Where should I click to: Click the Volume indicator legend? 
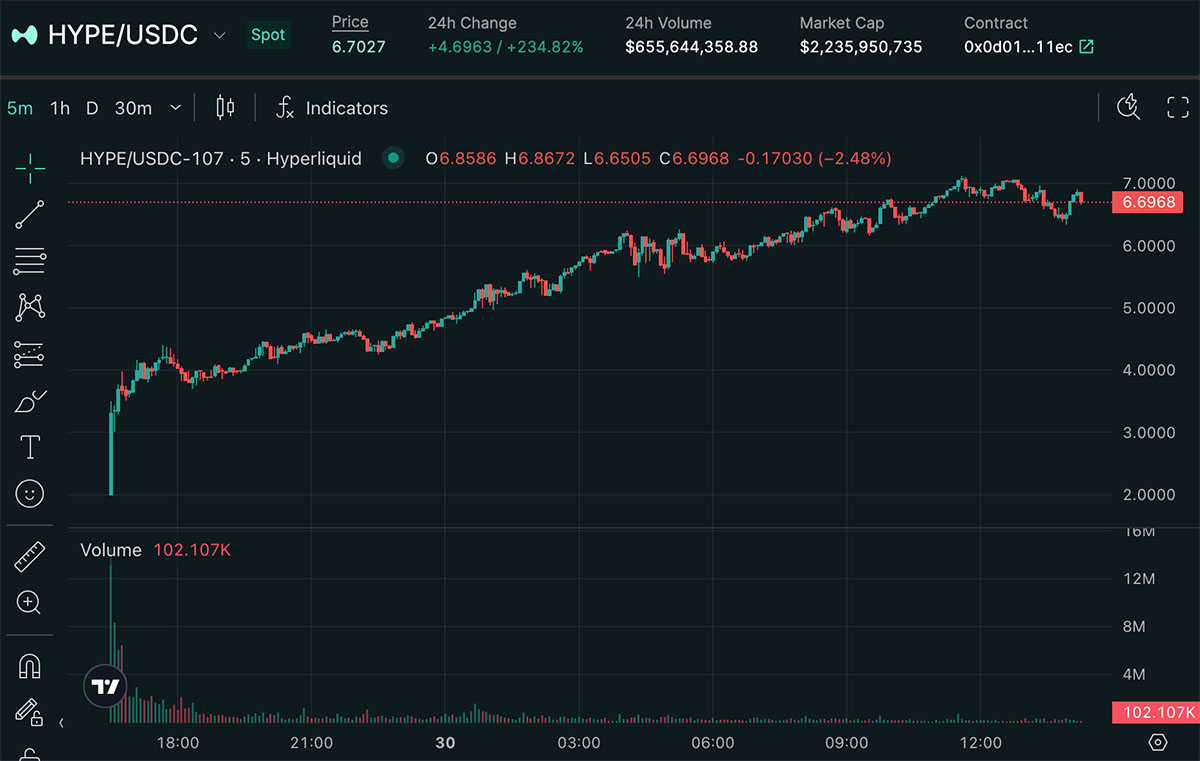(x=111, y=550)
